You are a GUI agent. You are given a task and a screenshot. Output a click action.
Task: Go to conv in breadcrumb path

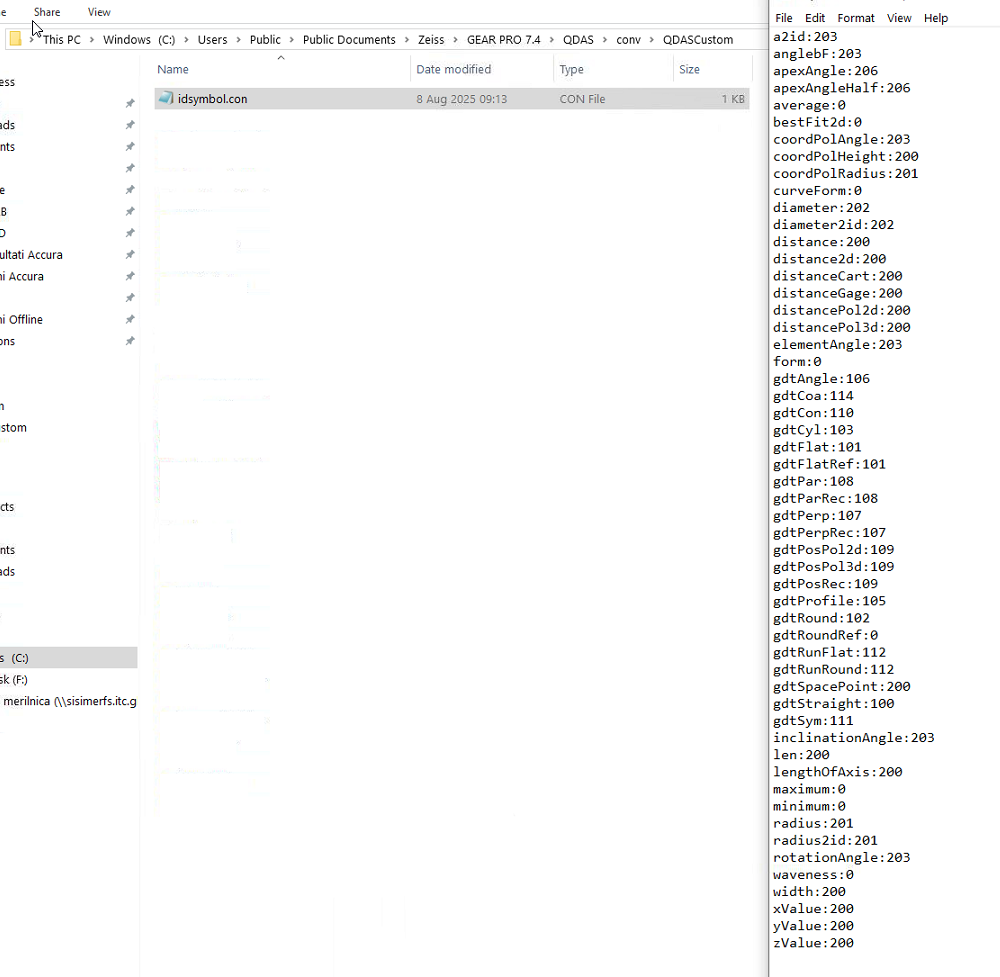click(628, 40)
